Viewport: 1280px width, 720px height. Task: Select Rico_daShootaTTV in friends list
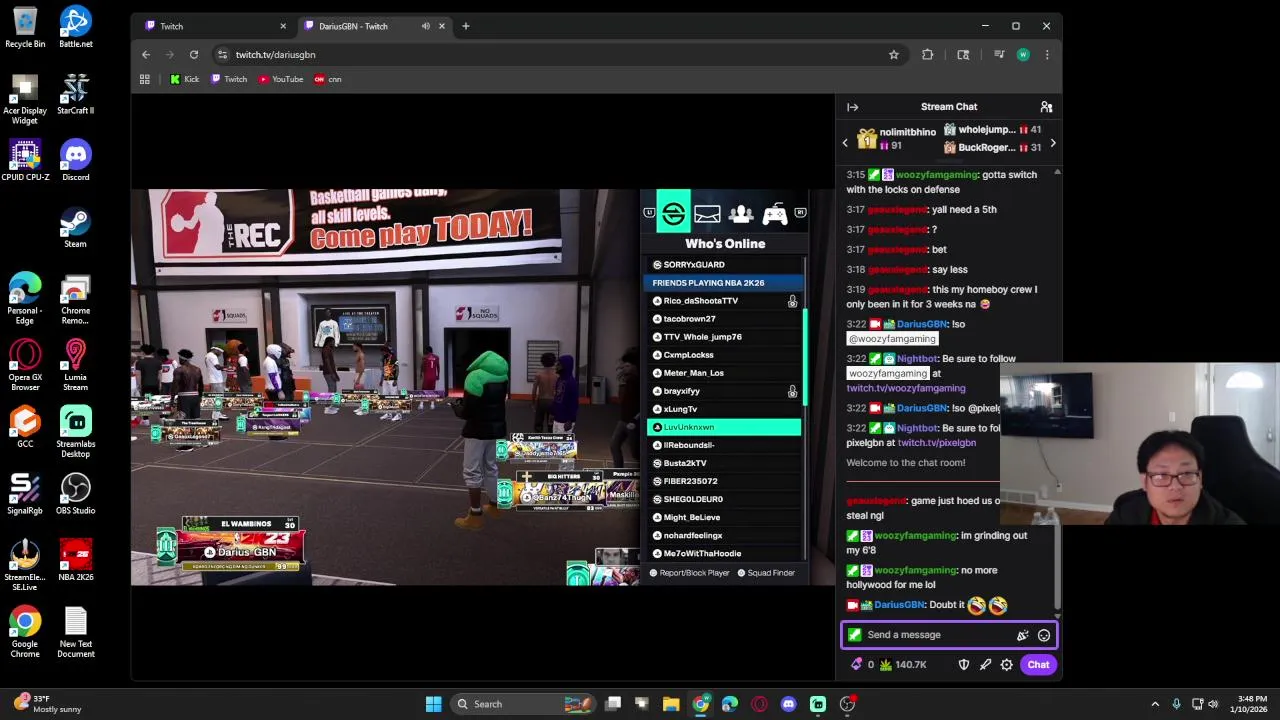[x=725, y=301]
